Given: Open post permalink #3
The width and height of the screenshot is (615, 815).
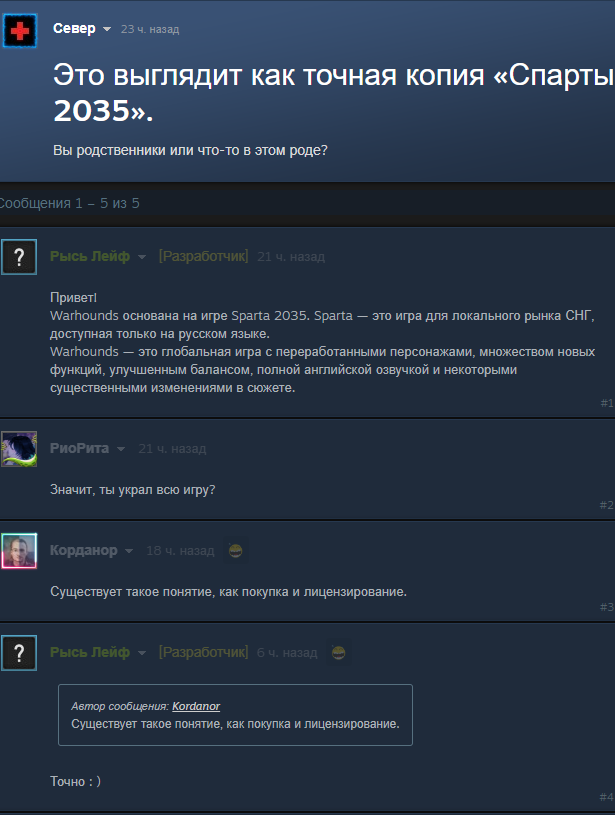Looking at the screenshot, I should pyautogui.click(x=607, y=607).
